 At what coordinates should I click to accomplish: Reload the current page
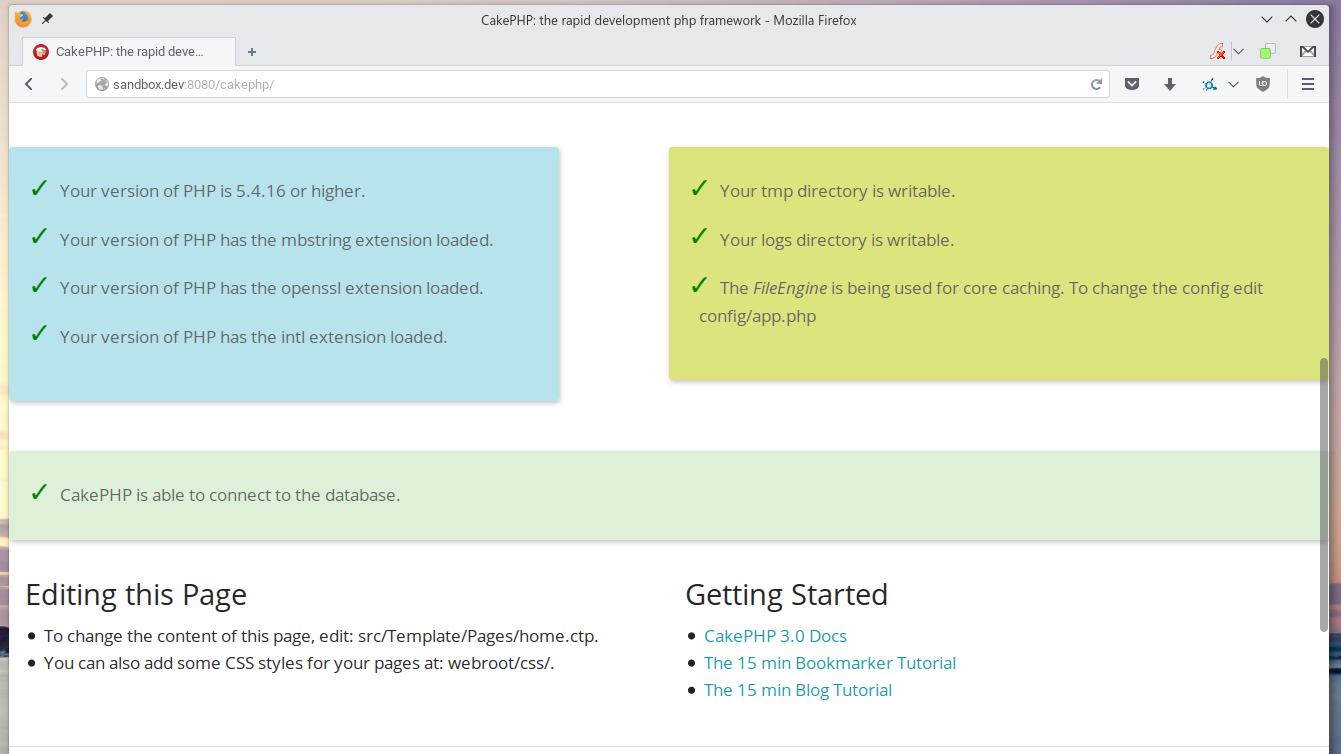click(1096, 85)
